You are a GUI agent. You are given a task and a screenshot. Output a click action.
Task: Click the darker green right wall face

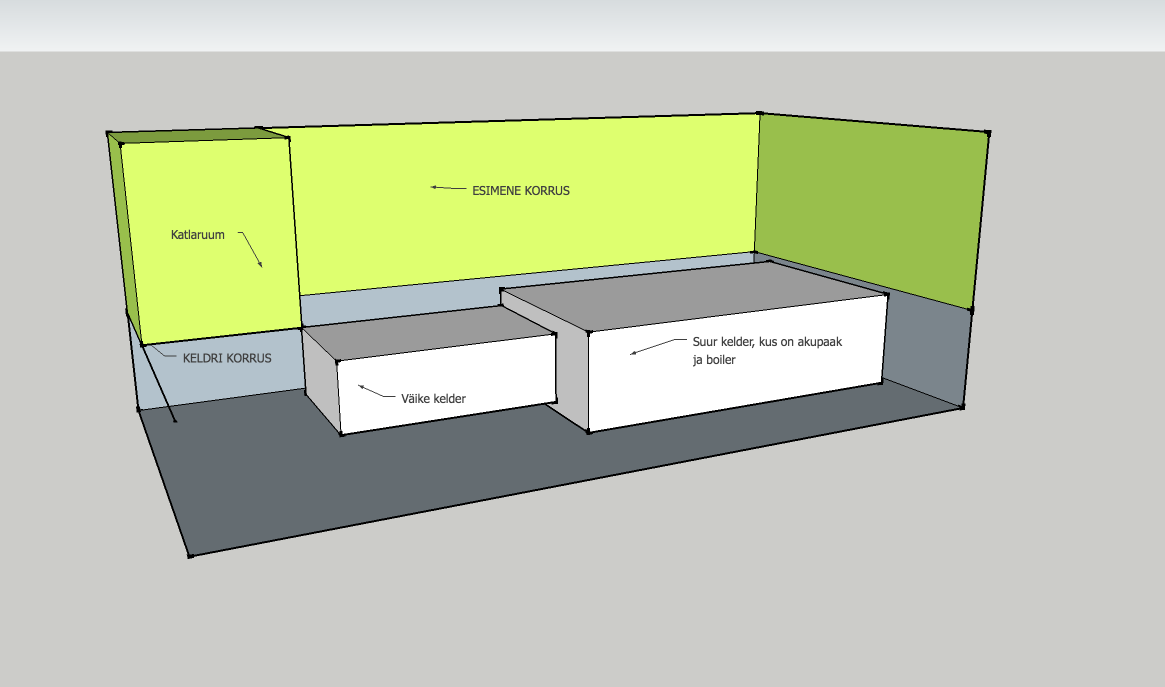coord(870,210)
